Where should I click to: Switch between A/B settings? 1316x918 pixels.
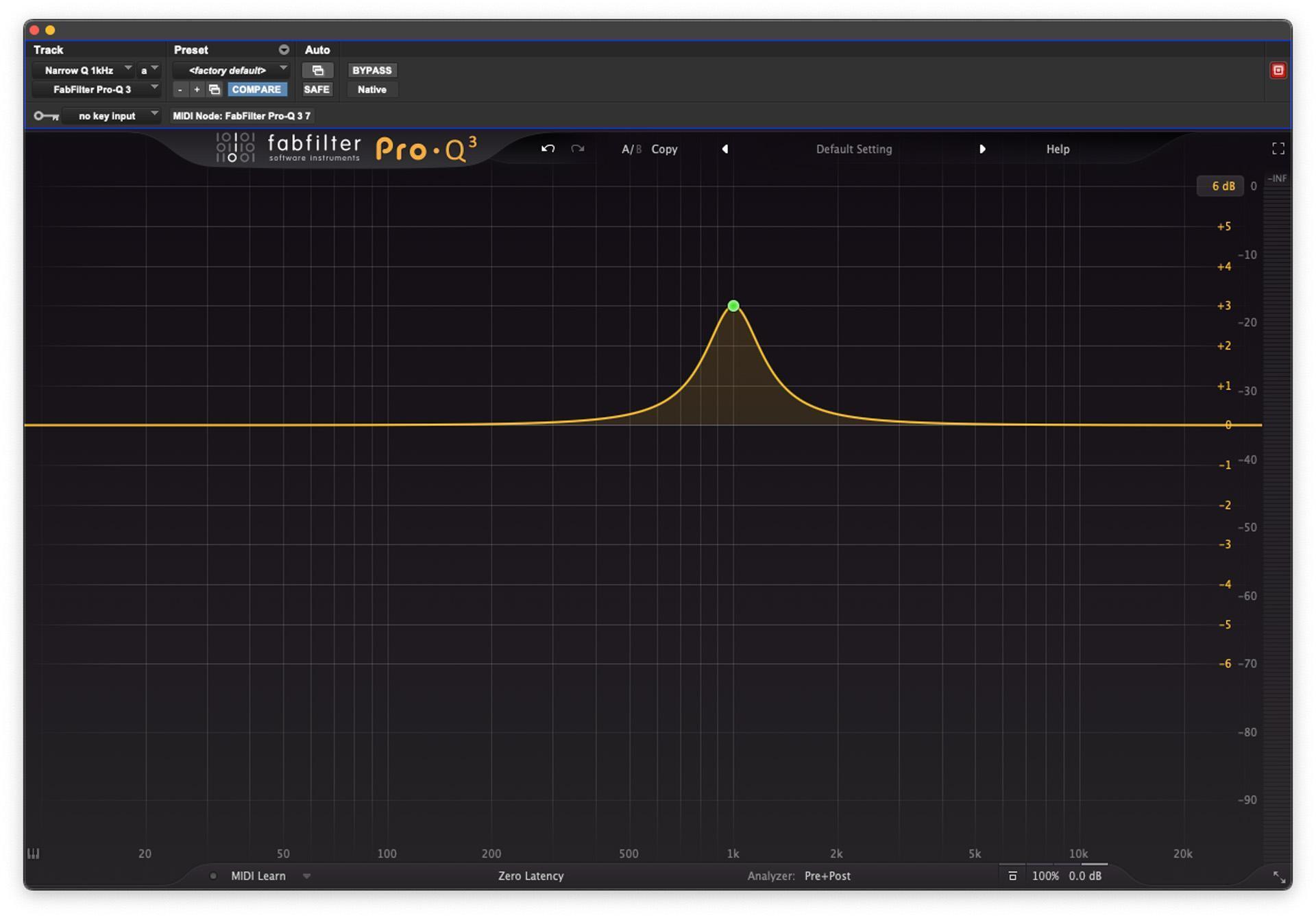(x=631, y=149)
